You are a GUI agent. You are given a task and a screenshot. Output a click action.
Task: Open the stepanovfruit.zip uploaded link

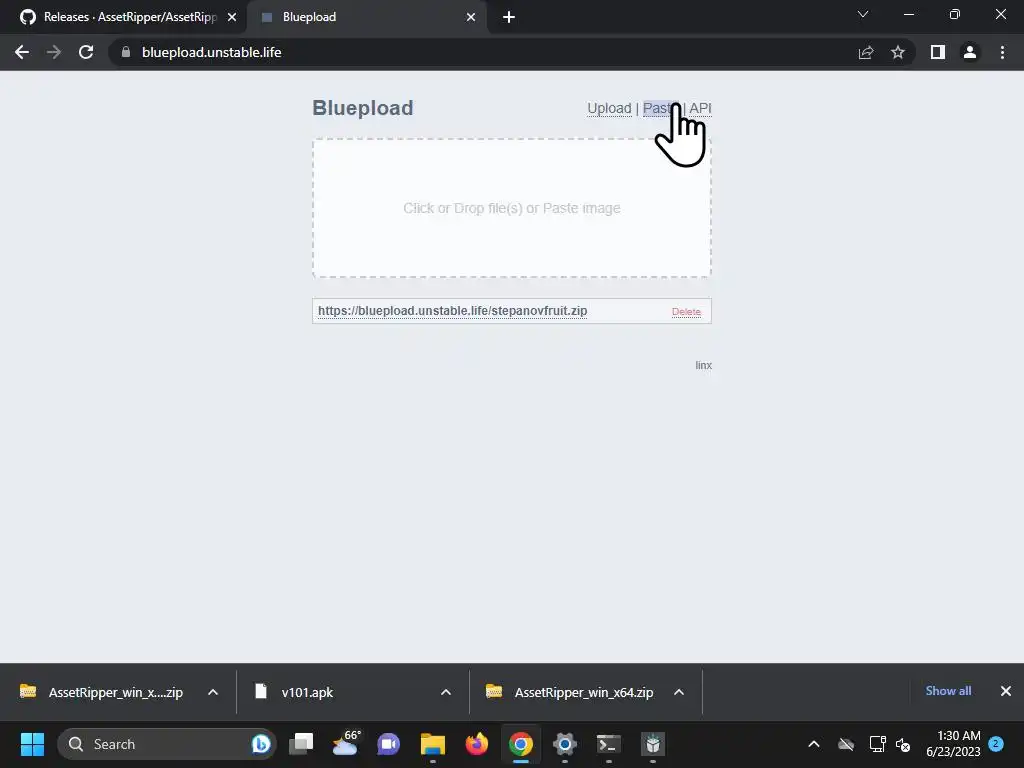[453, 311]
